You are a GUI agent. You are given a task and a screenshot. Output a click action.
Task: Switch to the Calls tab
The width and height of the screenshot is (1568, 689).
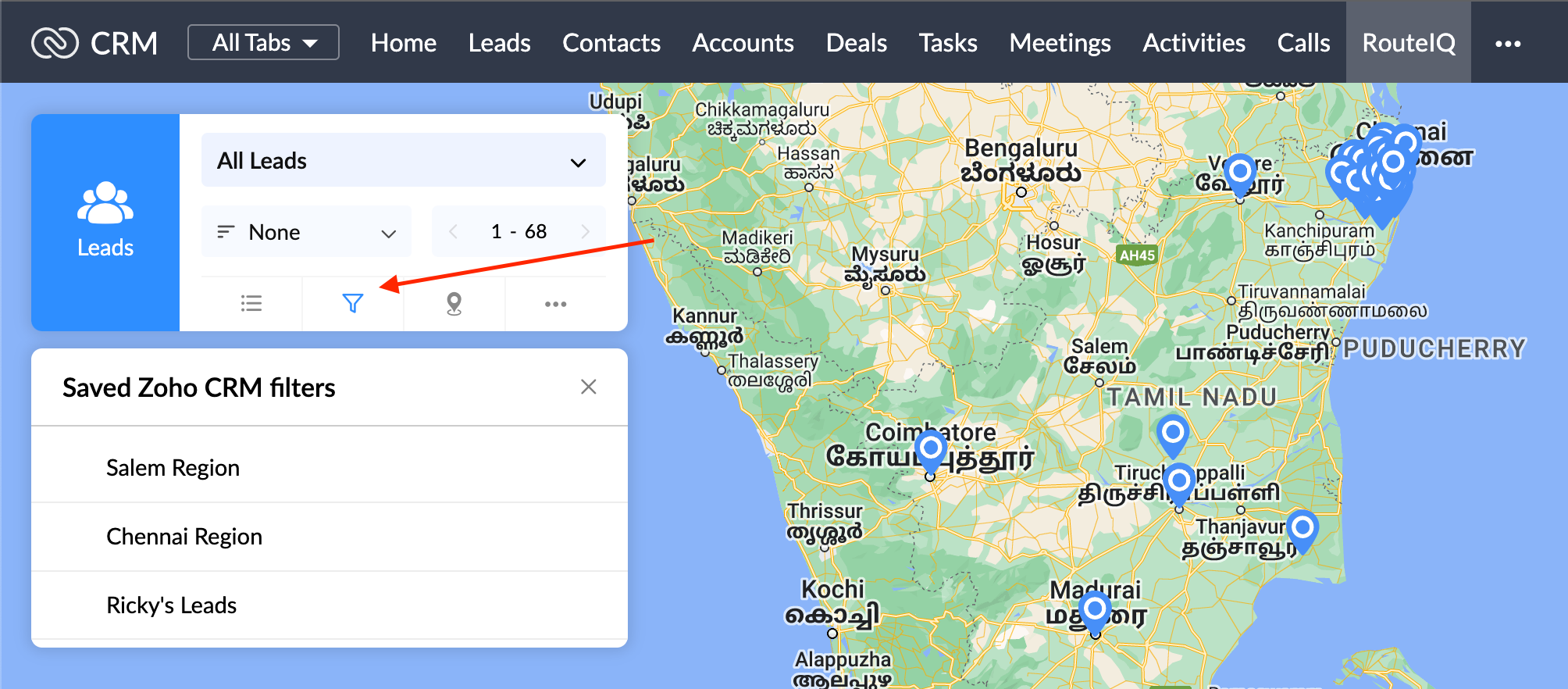pos(1303,43)
